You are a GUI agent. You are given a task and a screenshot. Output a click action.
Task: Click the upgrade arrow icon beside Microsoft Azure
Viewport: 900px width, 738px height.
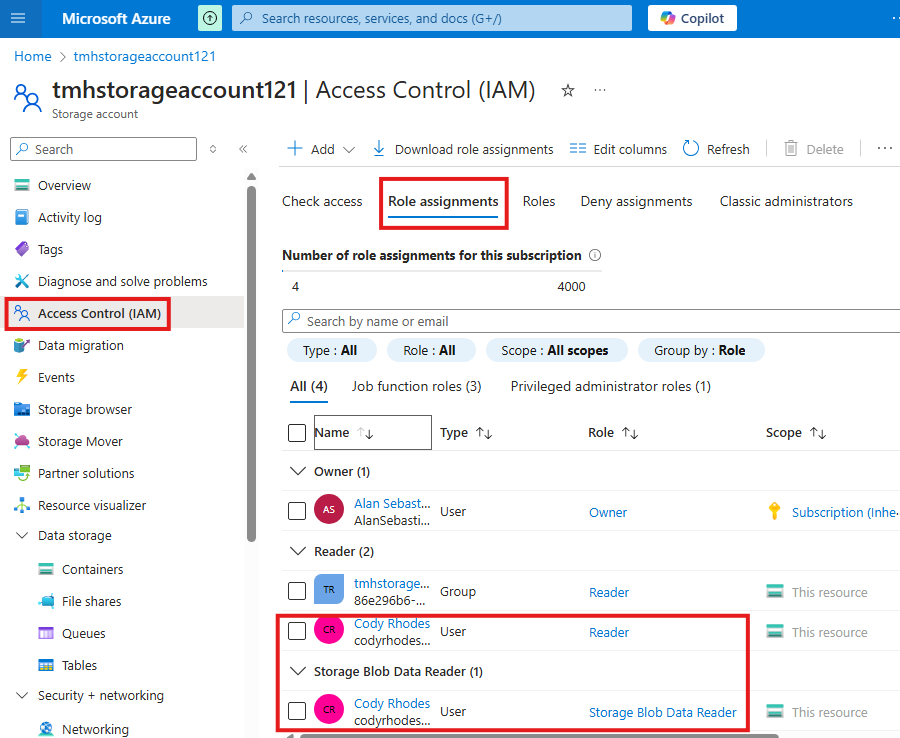click(210, 18)
